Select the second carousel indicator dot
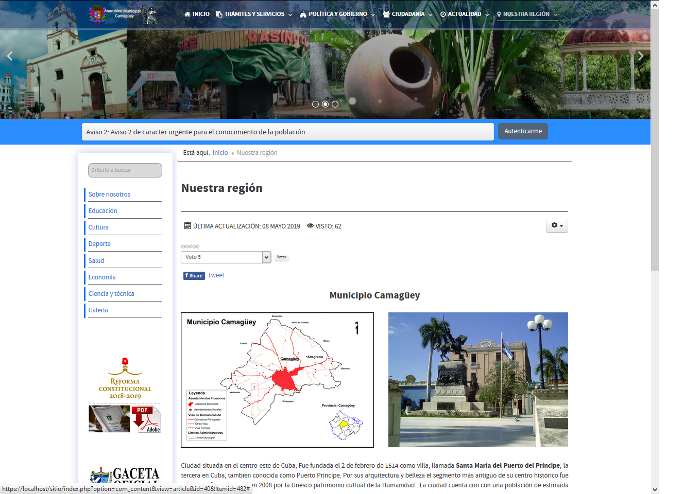The height and width of the screenshot is (494, 700). (x=325, y=104)
